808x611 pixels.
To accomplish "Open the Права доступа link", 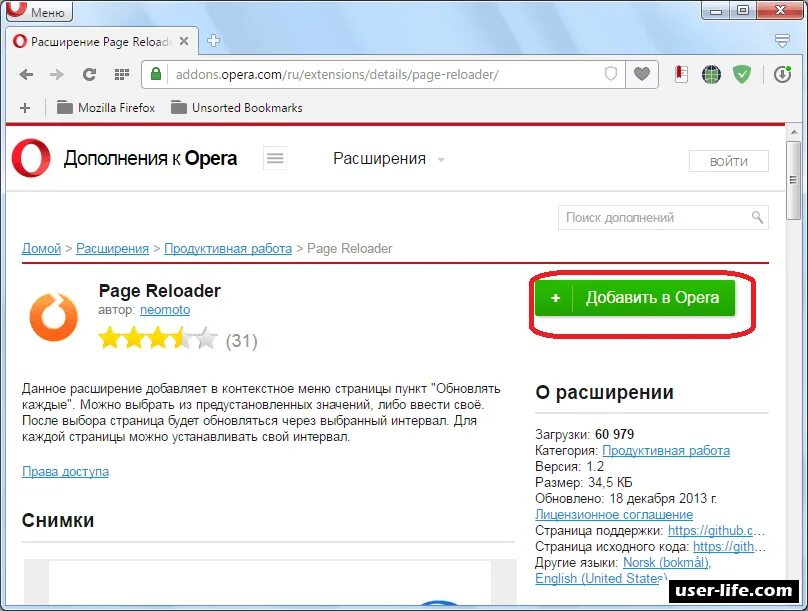I will coord(65,471).
